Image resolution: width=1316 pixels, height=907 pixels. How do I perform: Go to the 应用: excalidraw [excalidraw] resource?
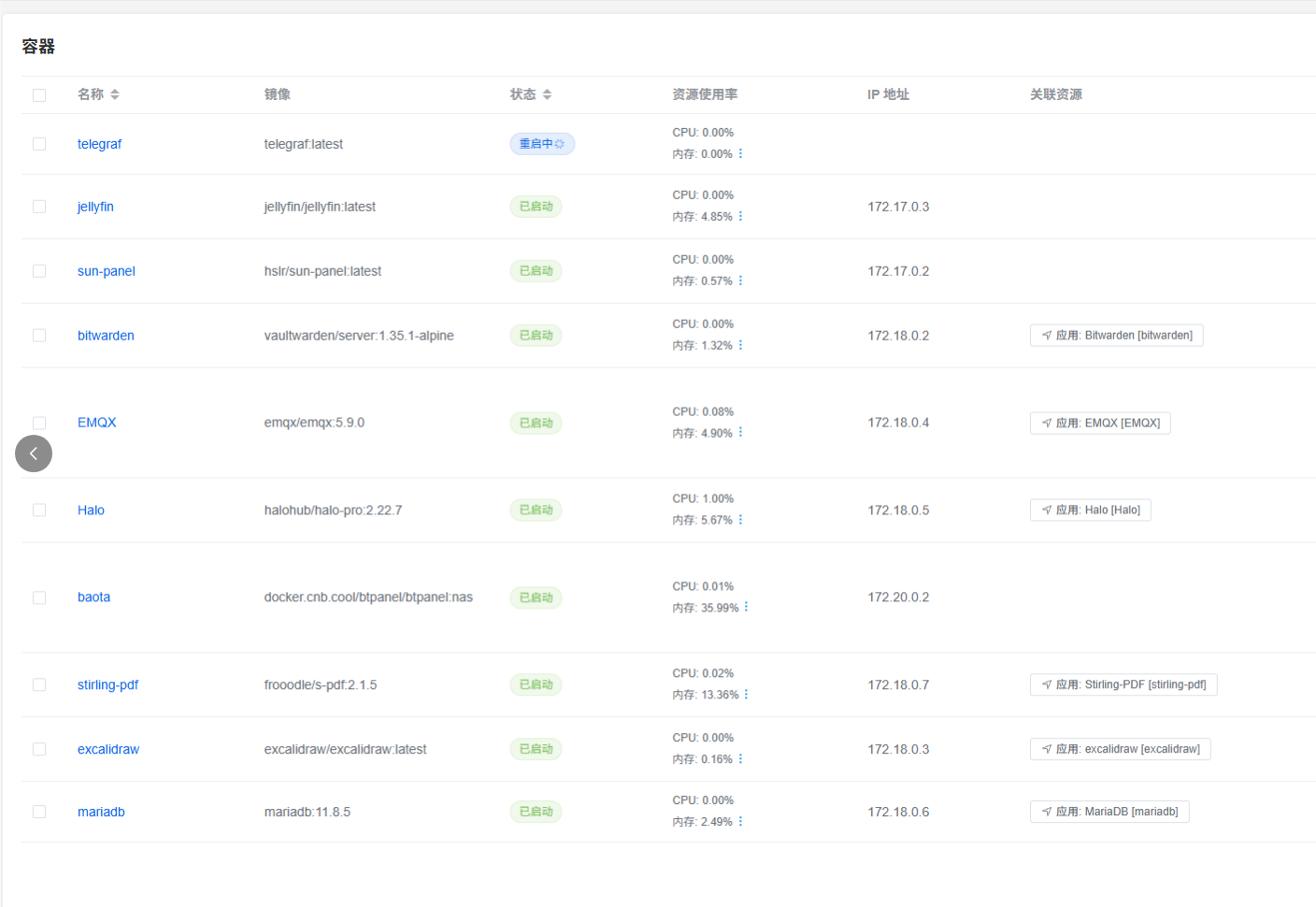coord(1121,749)
